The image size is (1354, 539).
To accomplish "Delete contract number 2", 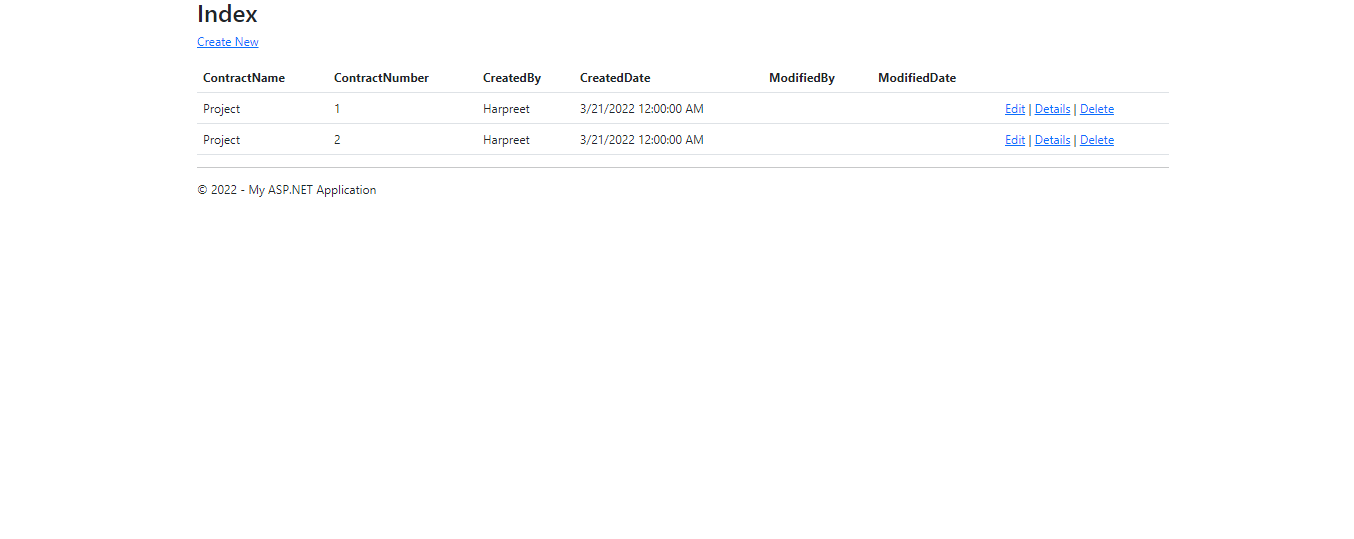I will [1097, 140].
